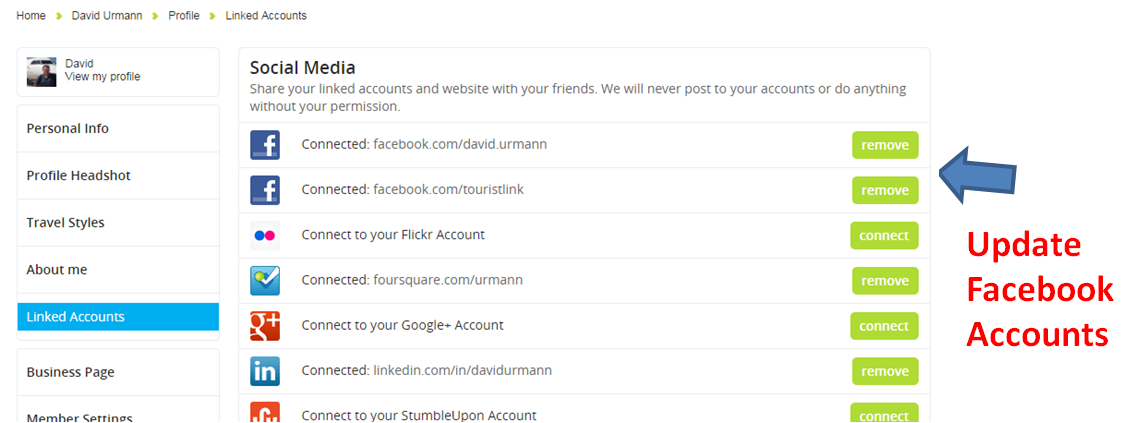
Task: Open the Personal Info section
Action: [x=118, y=128]
